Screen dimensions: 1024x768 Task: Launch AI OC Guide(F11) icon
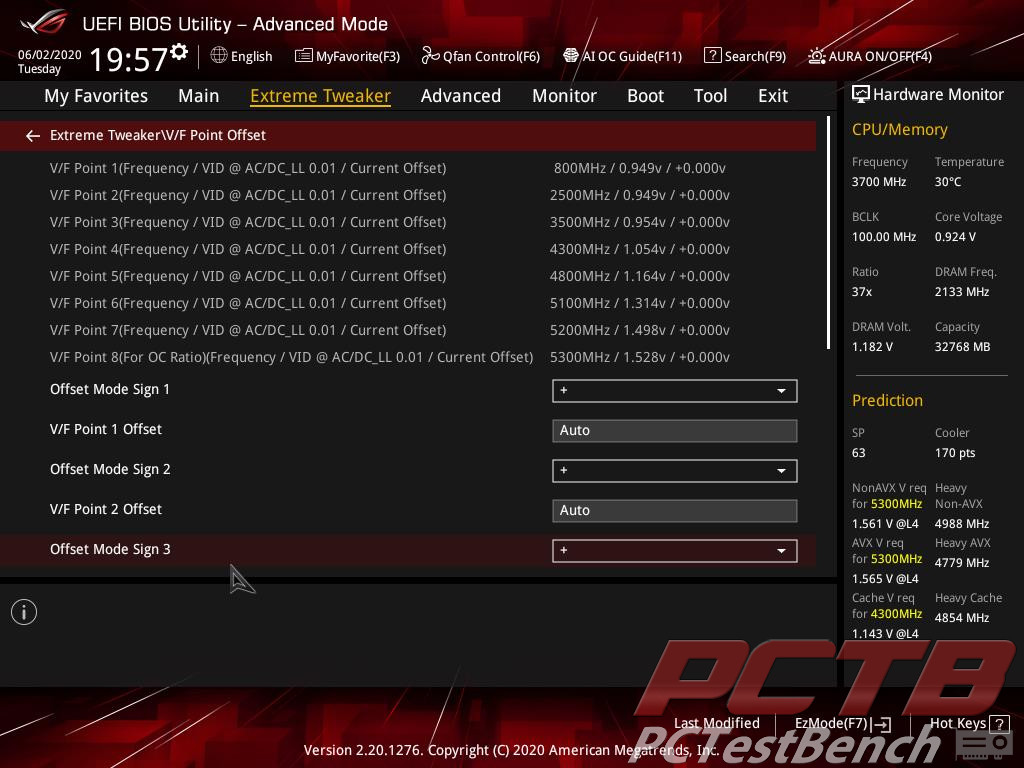tap(571, 56)
